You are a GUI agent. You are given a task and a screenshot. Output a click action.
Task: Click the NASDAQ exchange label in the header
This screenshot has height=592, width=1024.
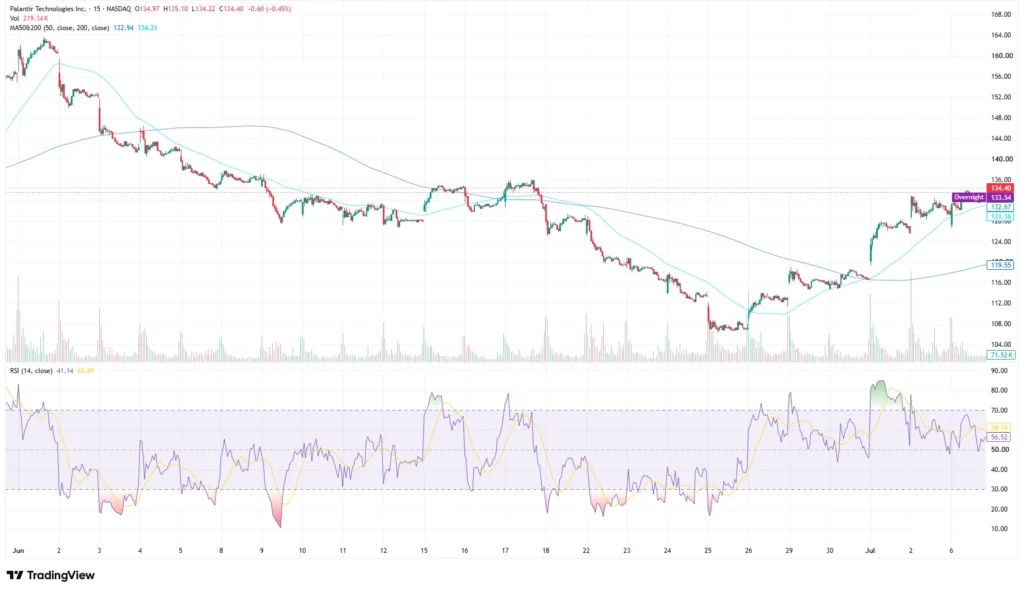[117, 9]
